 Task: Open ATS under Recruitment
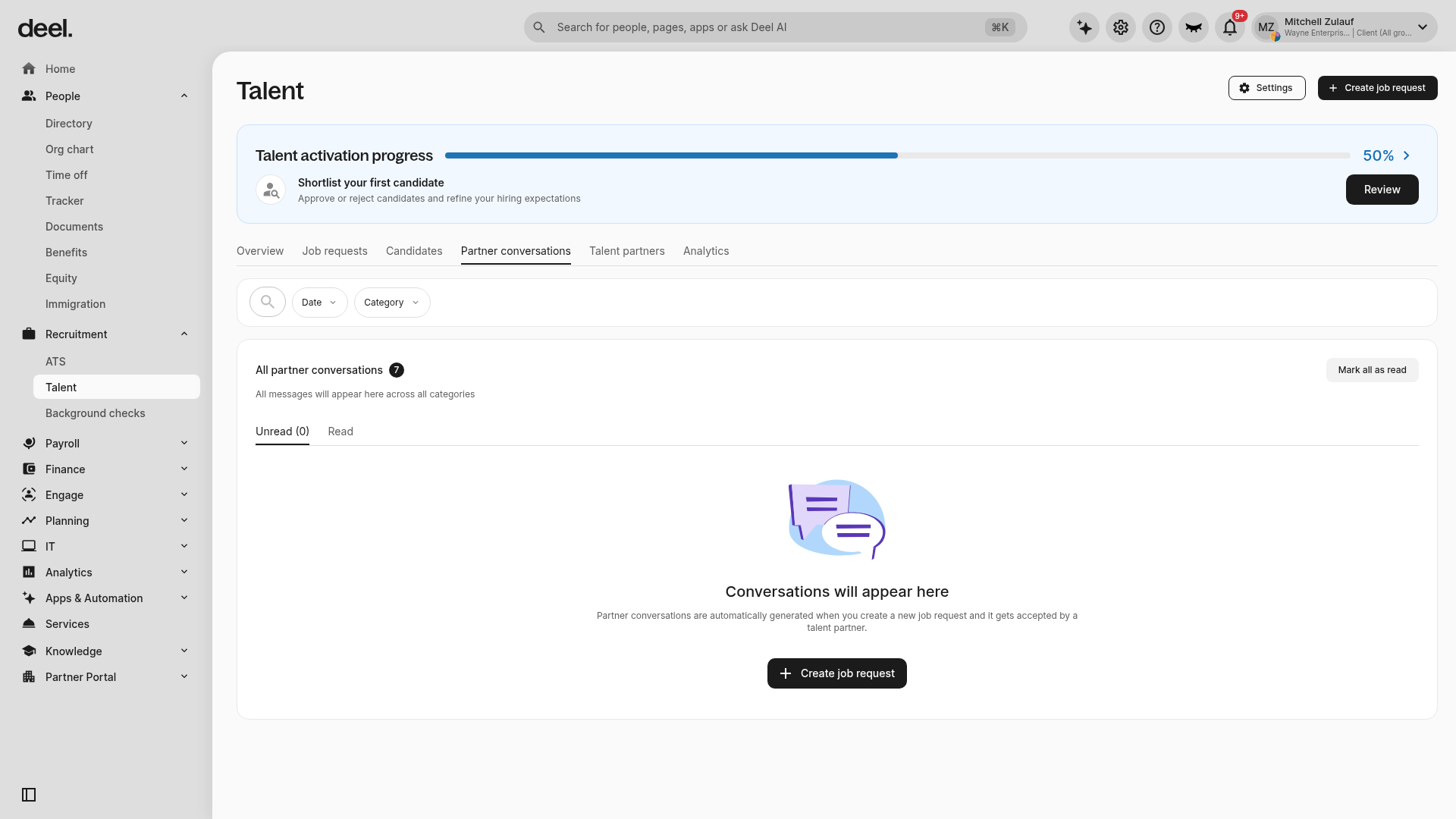(x=55, y=362)
